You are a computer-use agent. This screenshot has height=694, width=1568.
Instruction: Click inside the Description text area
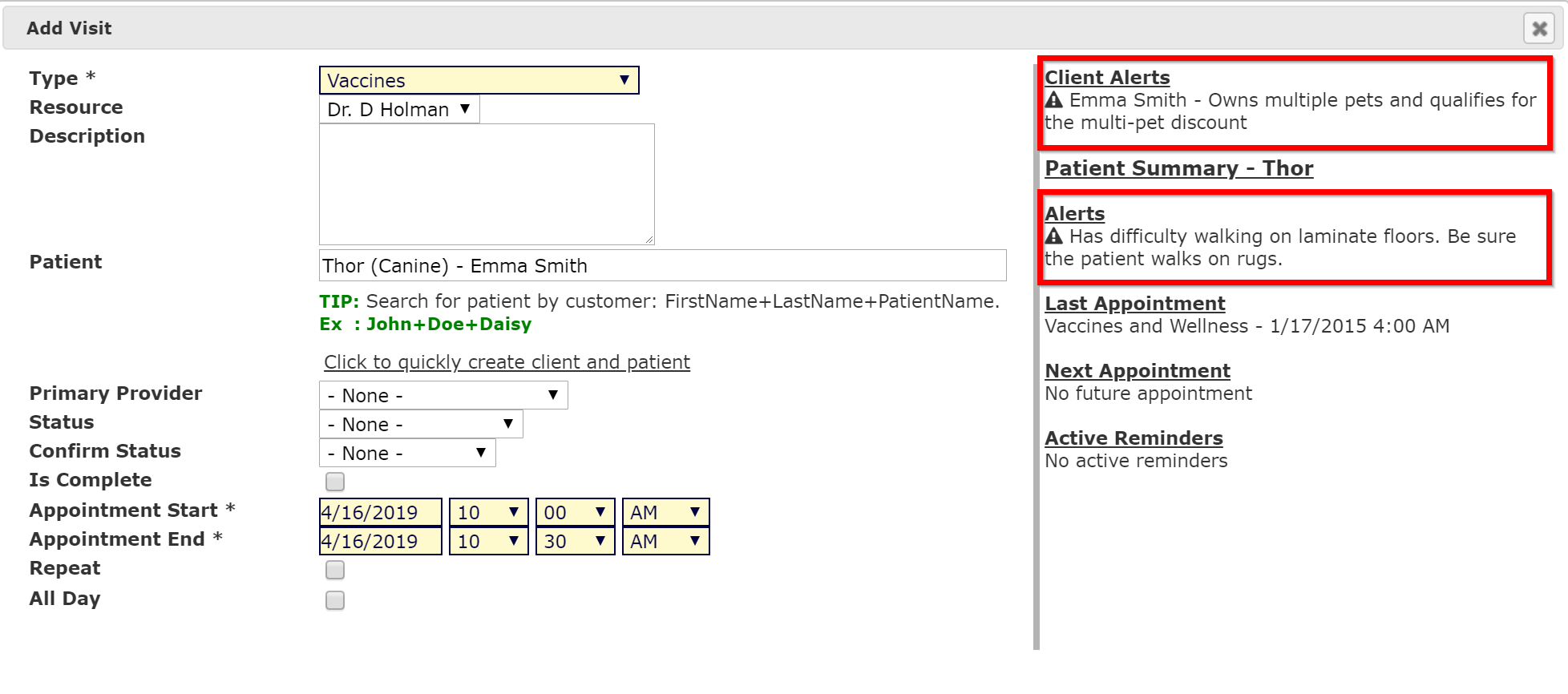[487, 184]
